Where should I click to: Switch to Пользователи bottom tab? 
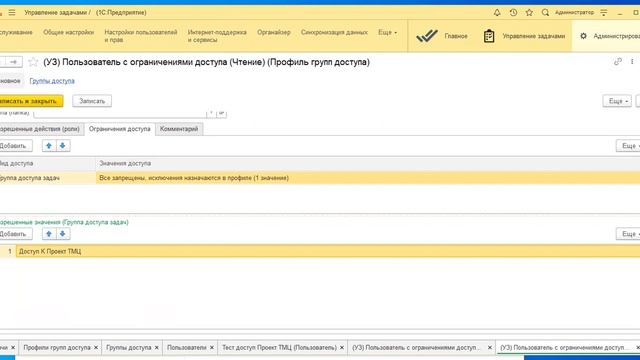pos(187,347)
